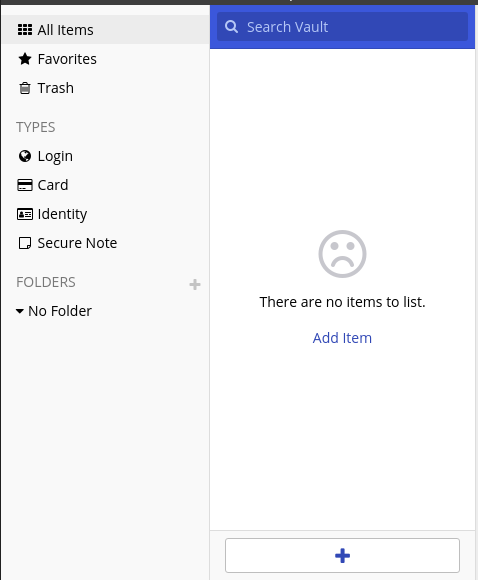This screenshot has height=580, width=478.
Task: Click the All Items grid icon
Action: pyautogui.click(x=25, y=30)
